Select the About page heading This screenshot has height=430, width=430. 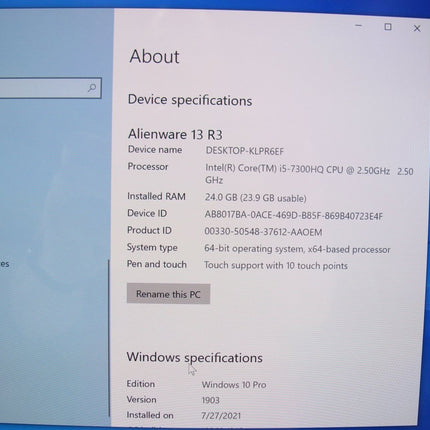click(154, 56)
